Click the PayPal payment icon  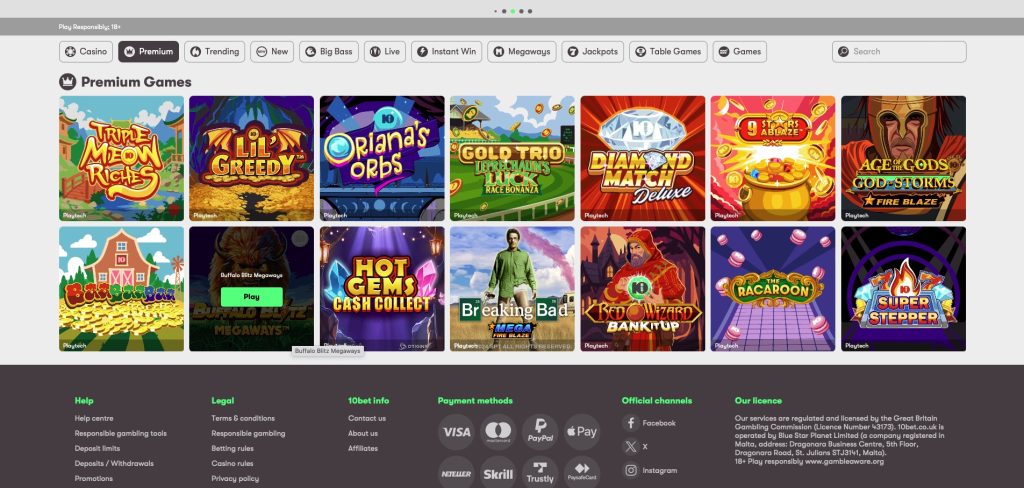tap(540, 432)
